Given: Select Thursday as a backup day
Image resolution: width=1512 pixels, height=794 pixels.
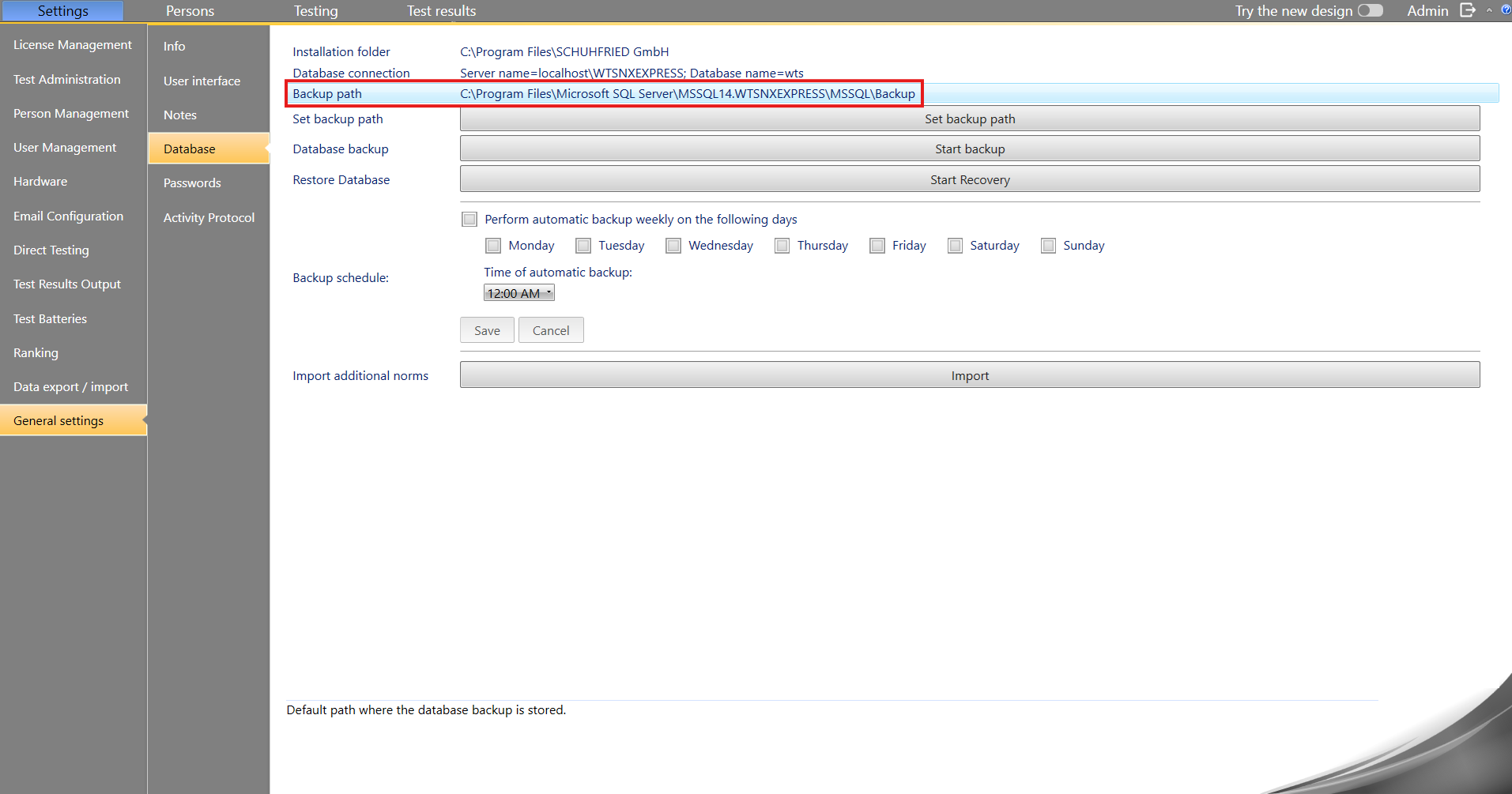Looking at the screenshot, I should pyautogui.click(x=782, y=246).
